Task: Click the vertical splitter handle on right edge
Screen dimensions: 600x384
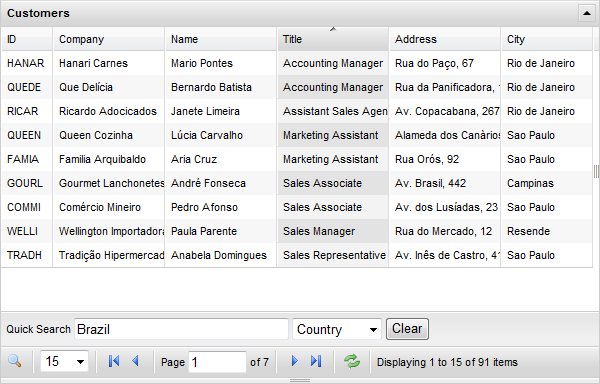Action: (x=596, y=171)
